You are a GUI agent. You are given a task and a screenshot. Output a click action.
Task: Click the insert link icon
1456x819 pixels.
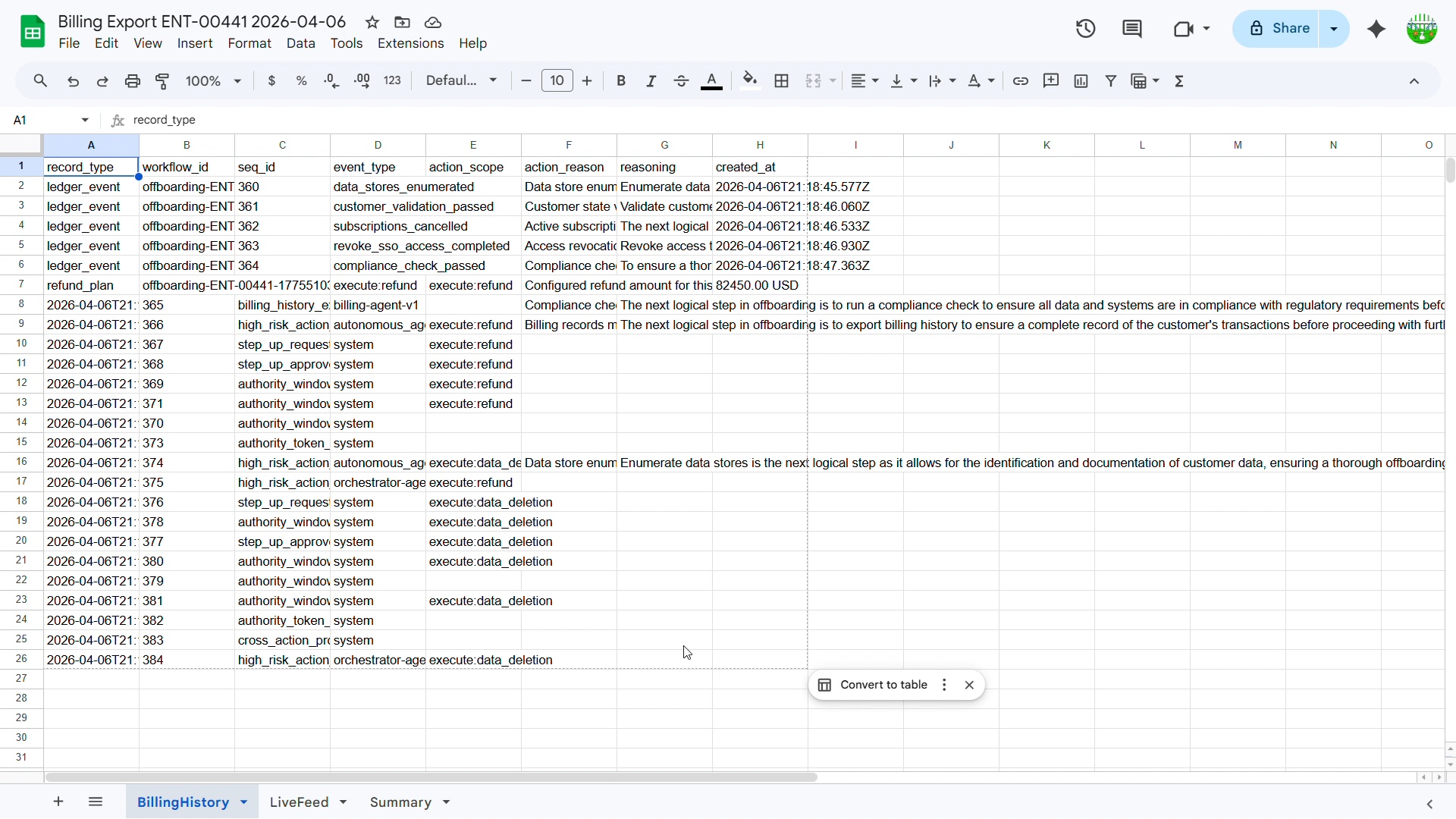pos(1021,81)
